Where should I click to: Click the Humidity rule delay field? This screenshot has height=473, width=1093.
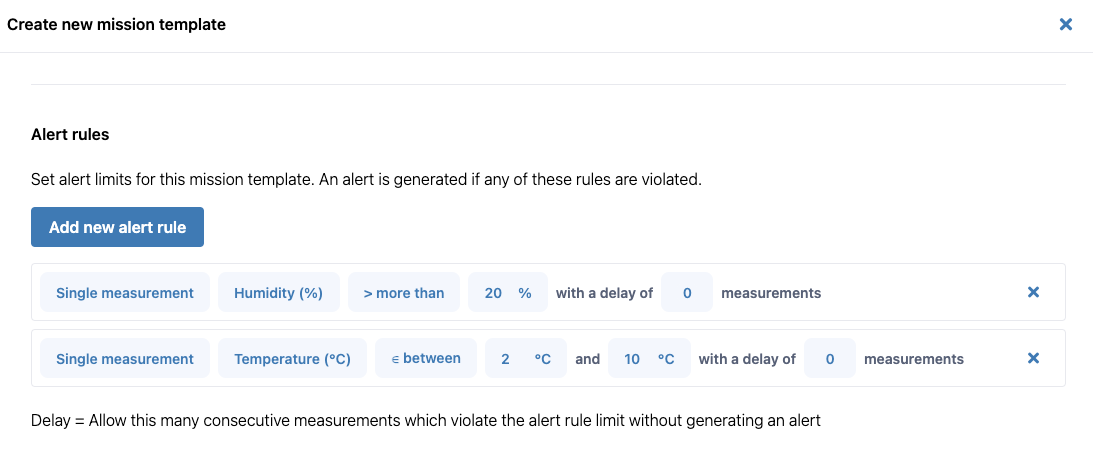(687, 293)
